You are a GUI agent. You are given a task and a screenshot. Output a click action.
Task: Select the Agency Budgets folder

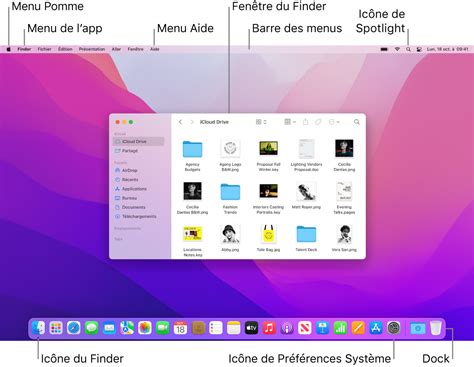192,149
